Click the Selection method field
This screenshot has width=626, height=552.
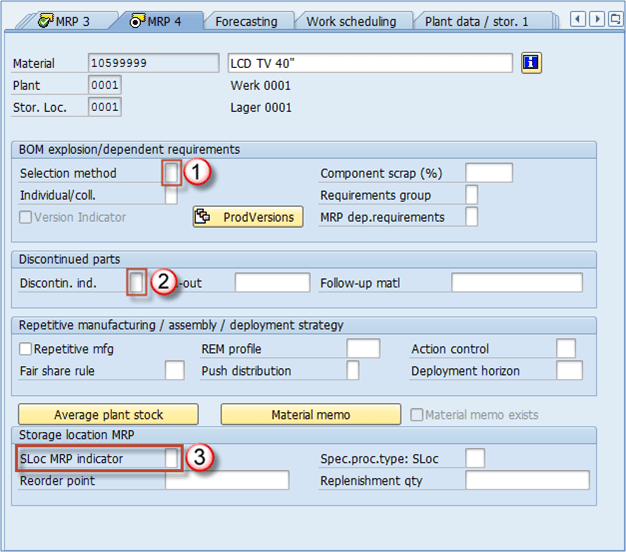point(172,173)
